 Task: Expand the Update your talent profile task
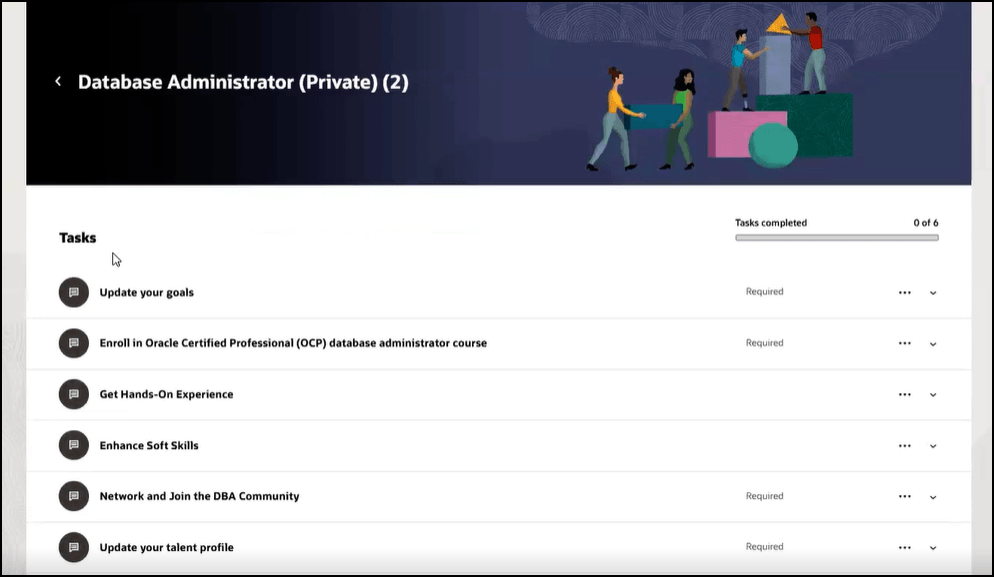tap(933, 547)
